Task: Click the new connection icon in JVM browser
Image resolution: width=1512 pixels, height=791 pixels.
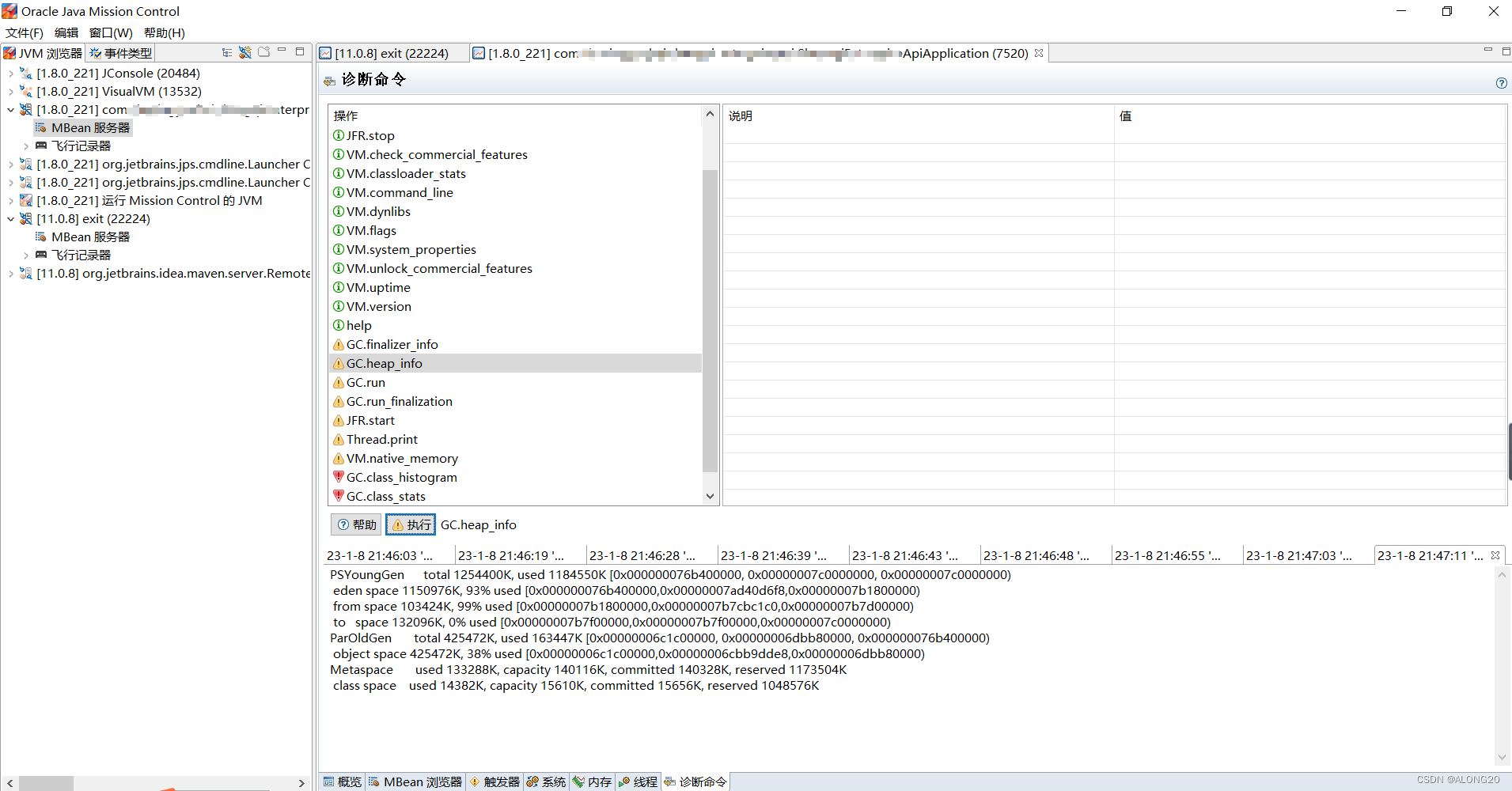Action: coord(245,53)
